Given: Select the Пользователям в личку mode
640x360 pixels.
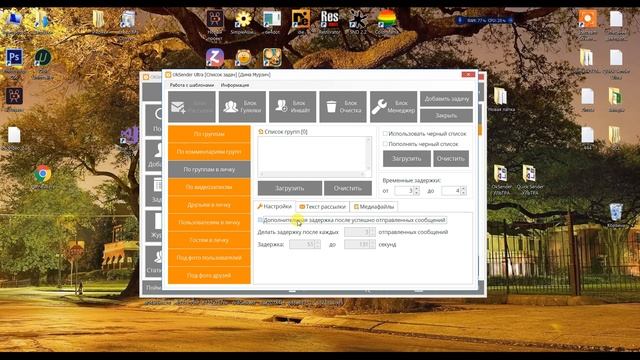Looking at the screenshot, I should click(209, 222).
